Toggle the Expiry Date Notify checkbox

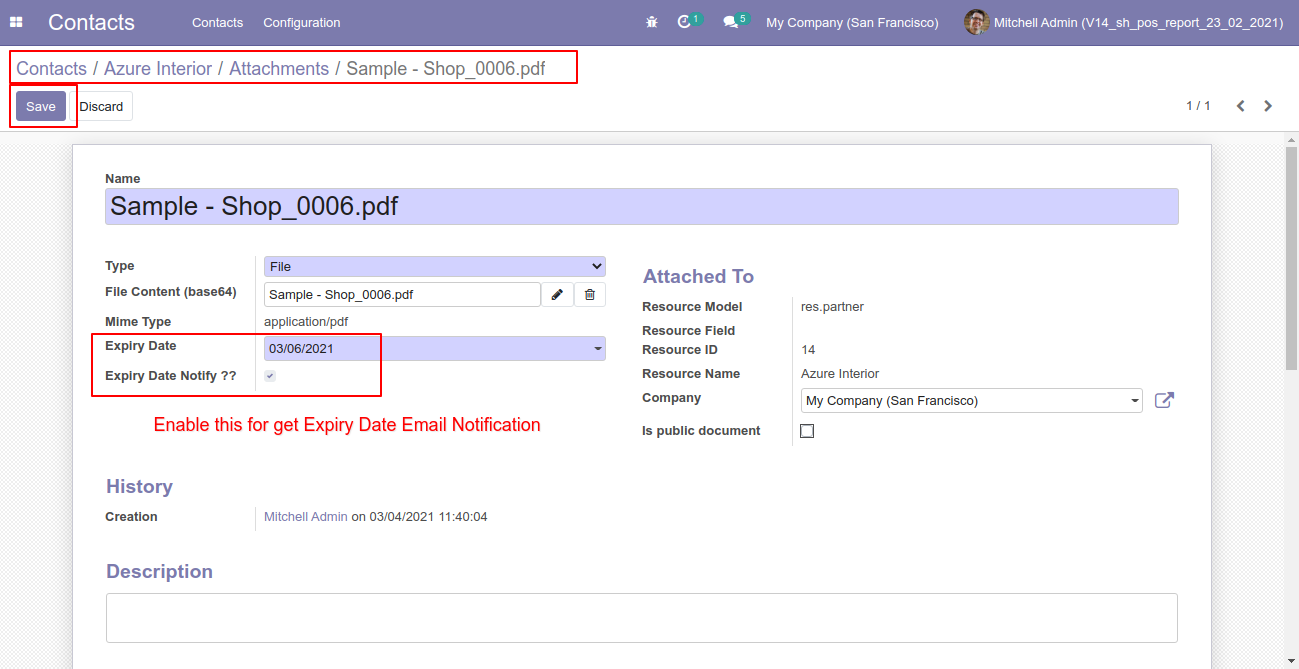(270, 376)
